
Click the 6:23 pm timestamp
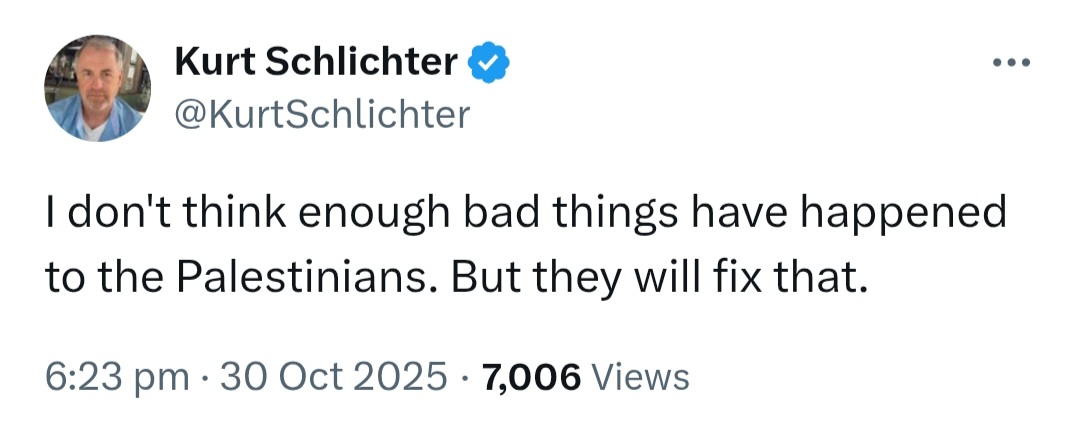[118, 377]
